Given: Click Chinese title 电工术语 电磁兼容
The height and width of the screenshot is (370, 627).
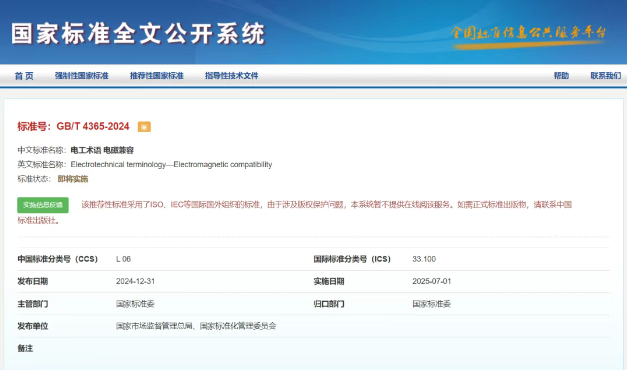Looking at the screenshot, I should 102,150.
